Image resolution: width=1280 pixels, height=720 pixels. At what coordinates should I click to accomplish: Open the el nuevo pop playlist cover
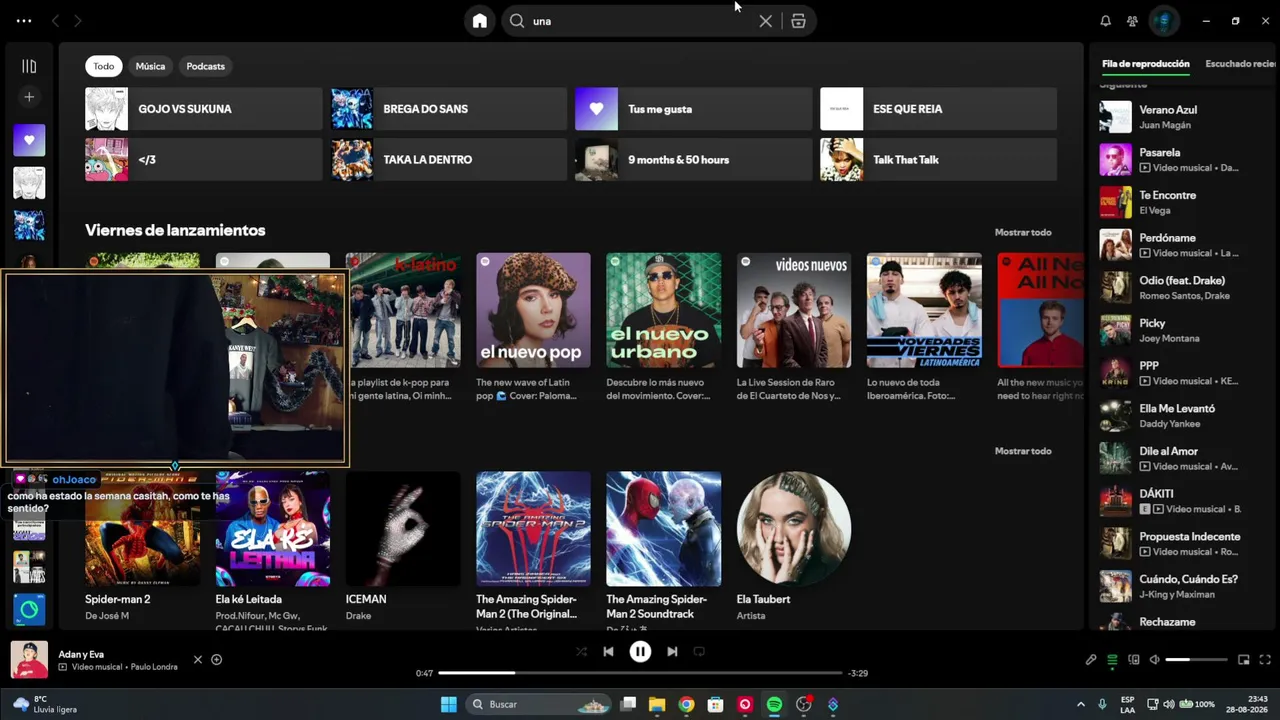click(533, 310)
